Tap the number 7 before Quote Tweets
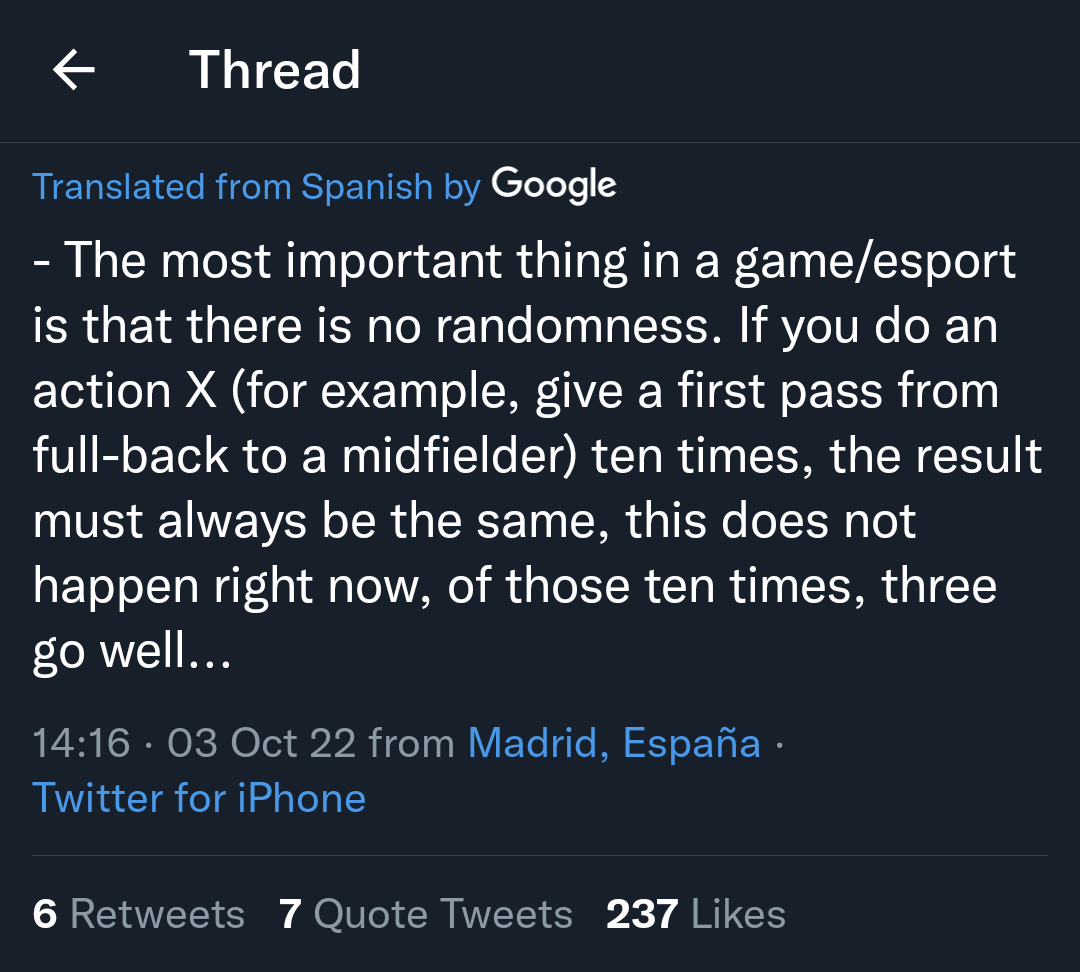 click(290, 914)
